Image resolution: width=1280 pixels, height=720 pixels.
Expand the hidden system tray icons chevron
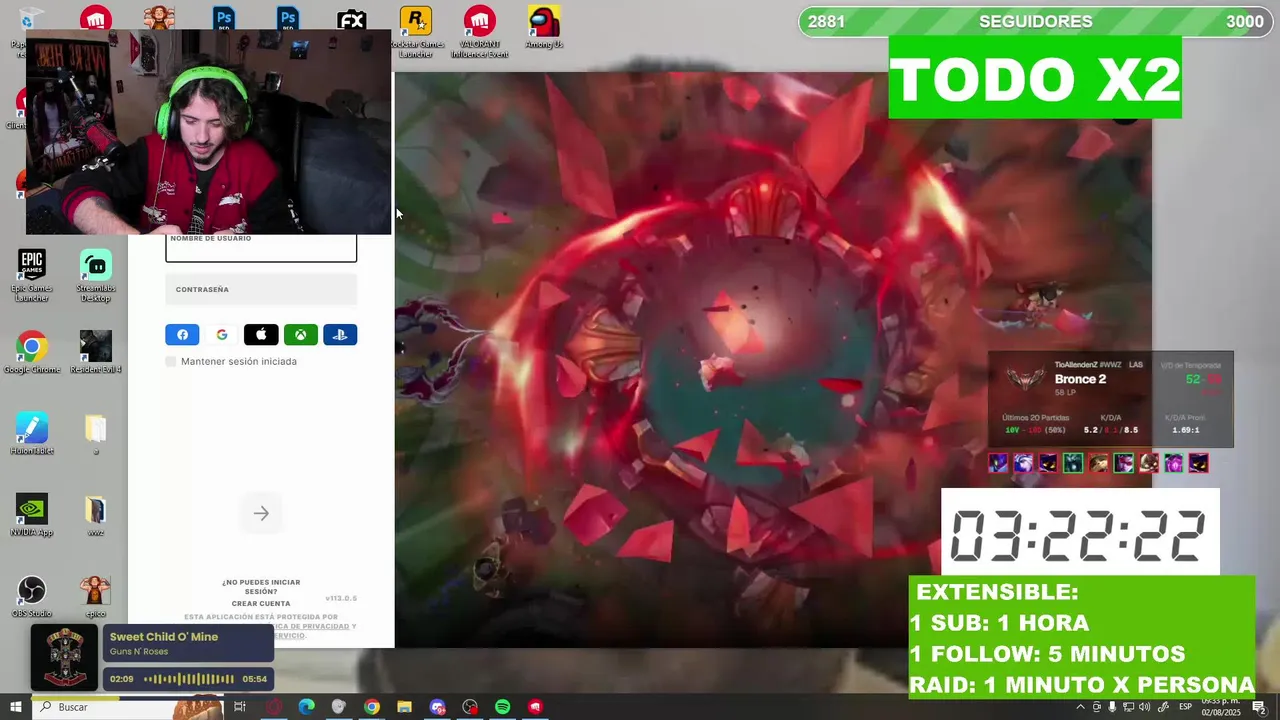(x=1080, y=707)
